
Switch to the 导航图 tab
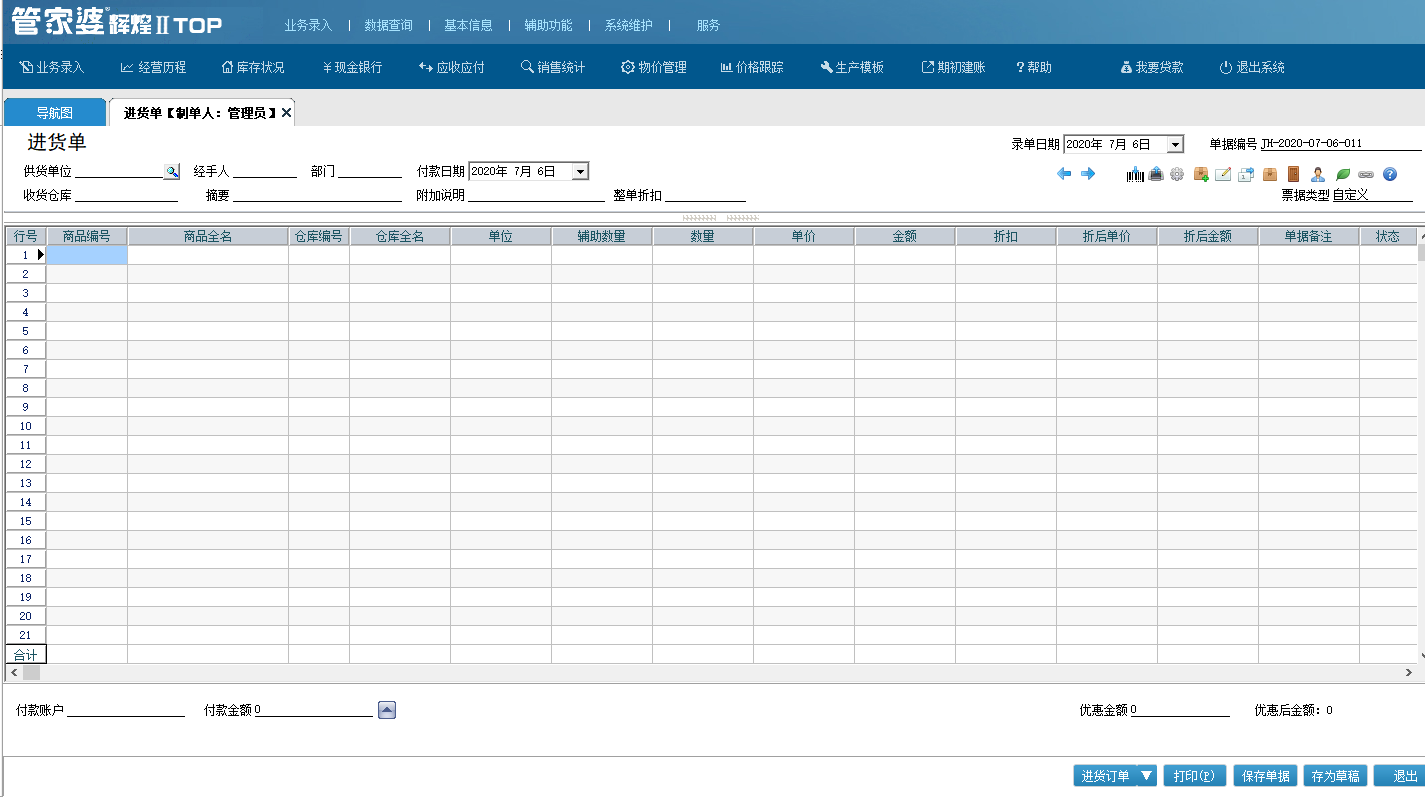tap(55, 113)
